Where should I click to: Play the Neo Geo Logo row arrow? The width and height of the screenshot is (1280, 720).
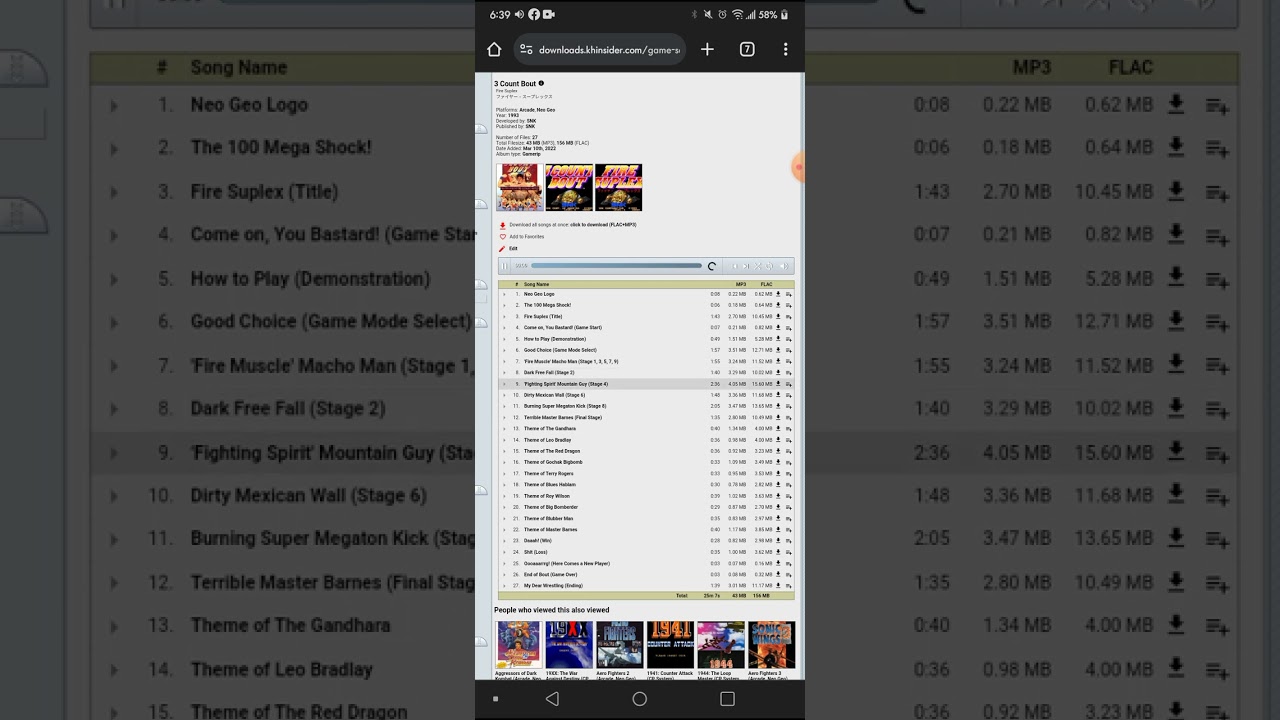(504, 294)
